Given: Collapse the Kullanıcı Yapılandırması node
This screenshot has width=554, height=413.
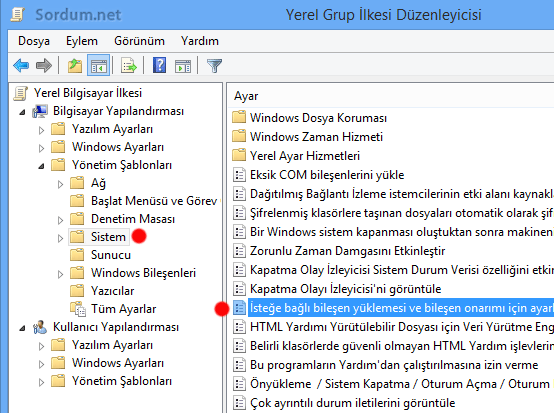Looking at the screenshot, I should coord(23,328).
